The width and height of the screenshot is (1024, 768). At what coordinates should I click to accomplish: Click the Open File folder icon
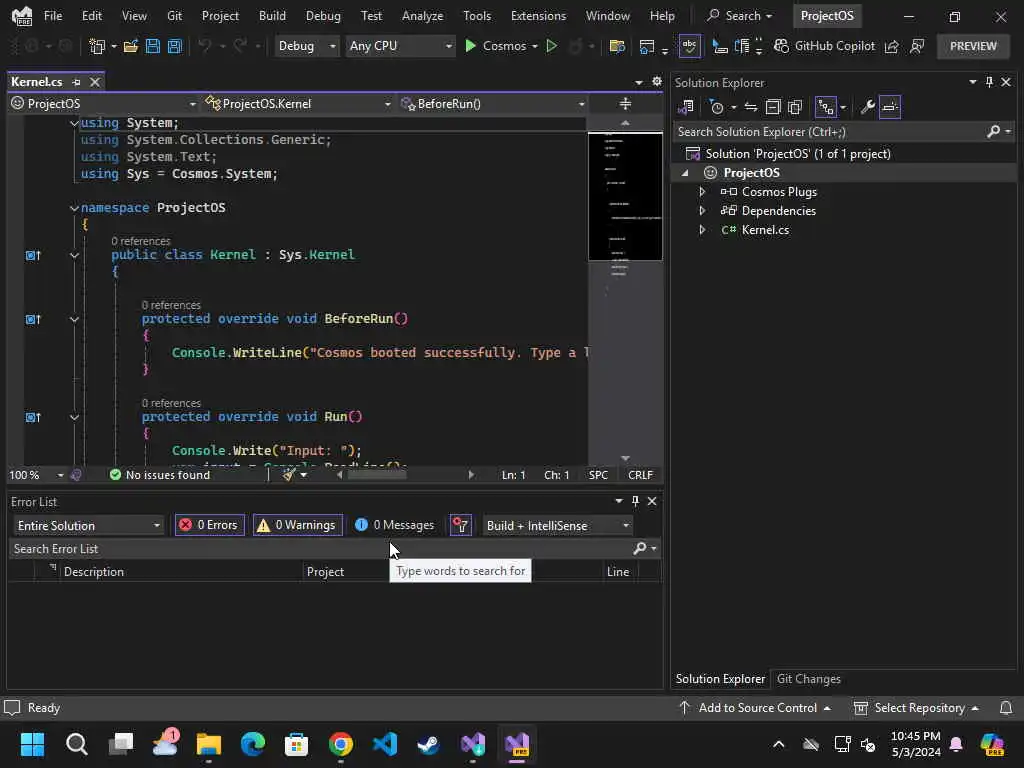(131, 46)
